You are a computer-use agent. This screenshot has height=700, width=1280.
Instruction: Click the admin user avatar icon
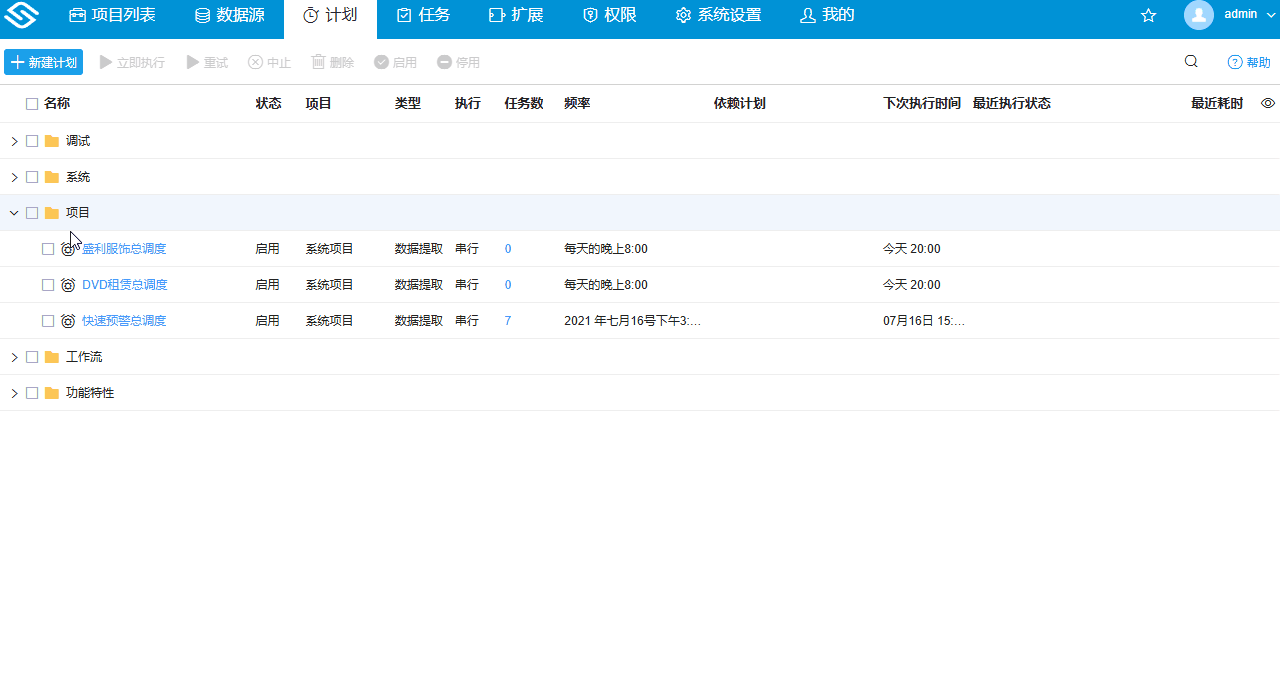tap(1200, 15)
